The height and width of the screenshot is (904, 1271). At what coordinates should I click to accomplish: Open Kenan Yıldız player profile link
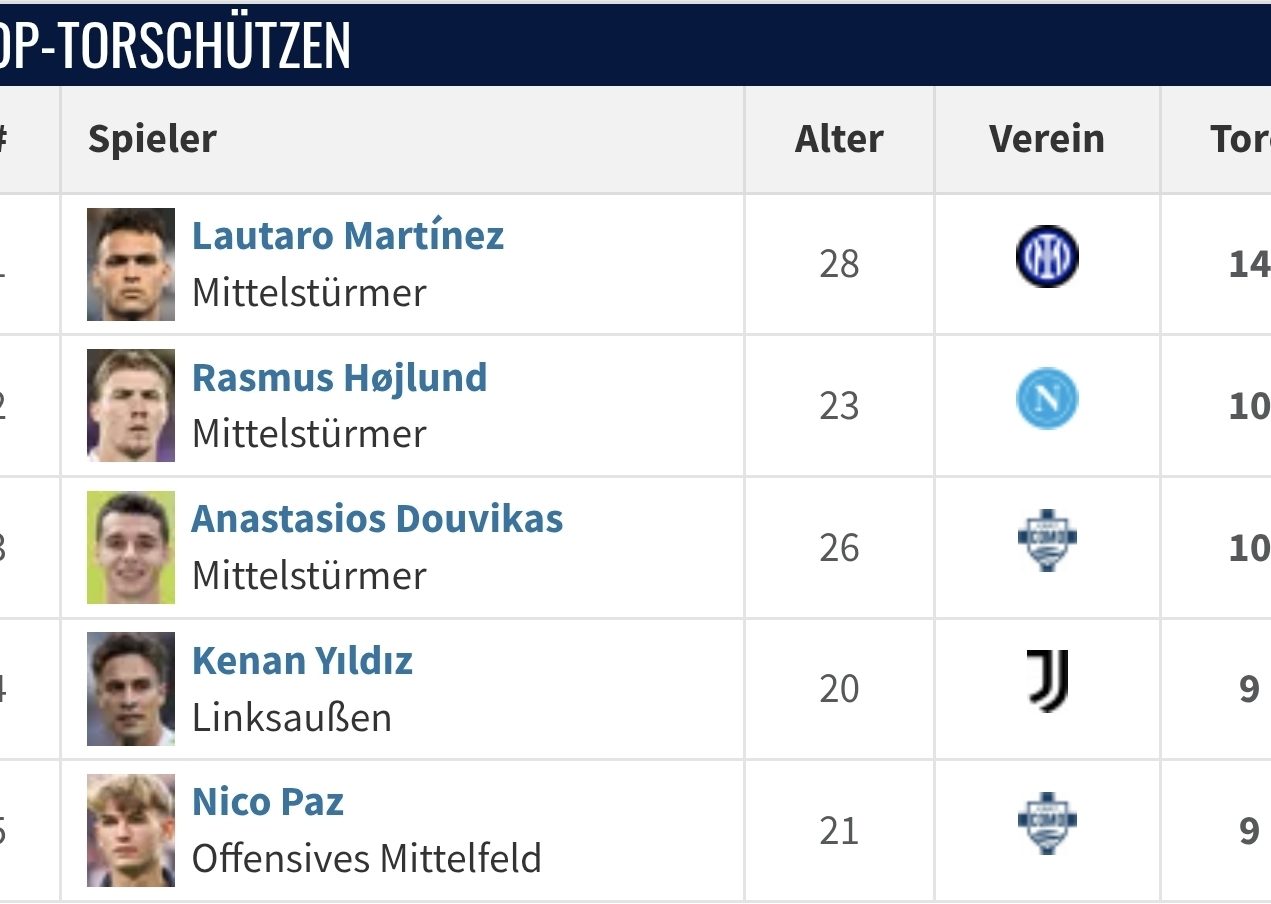pyautogui.click(x=302, y=661)
